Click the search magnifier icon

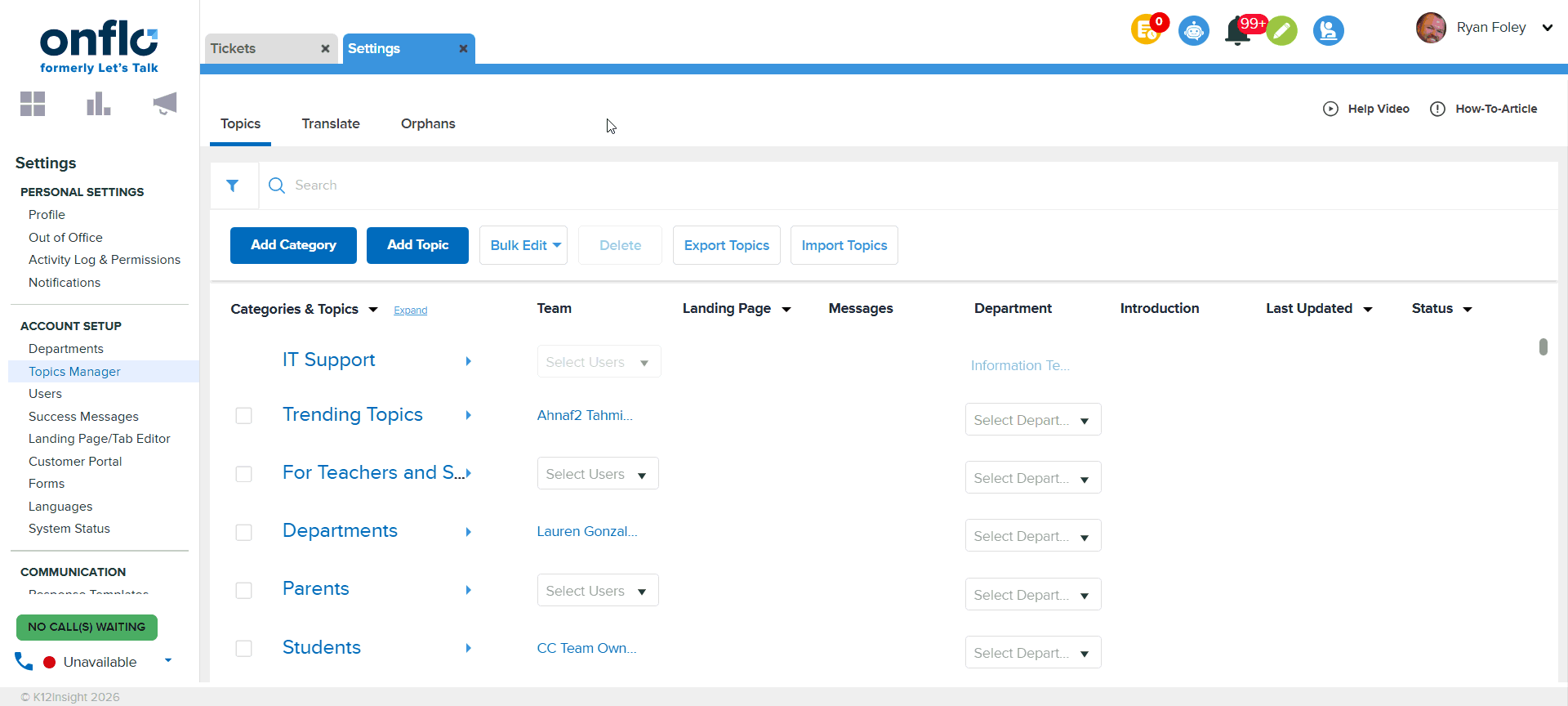tap(277, 185)
